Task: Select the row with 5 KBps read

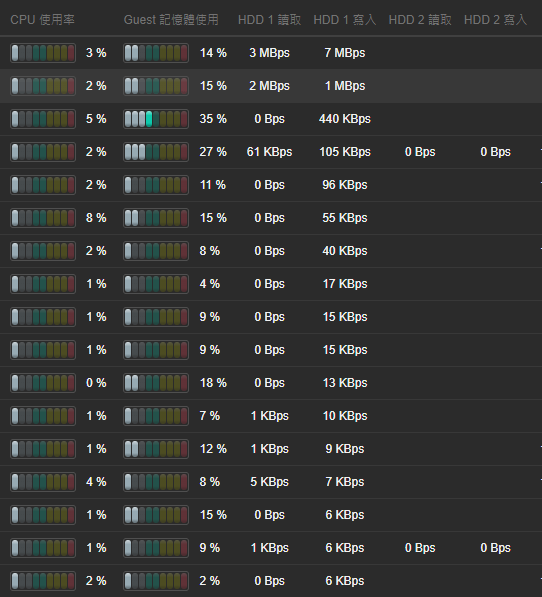Action: (271, 482)
